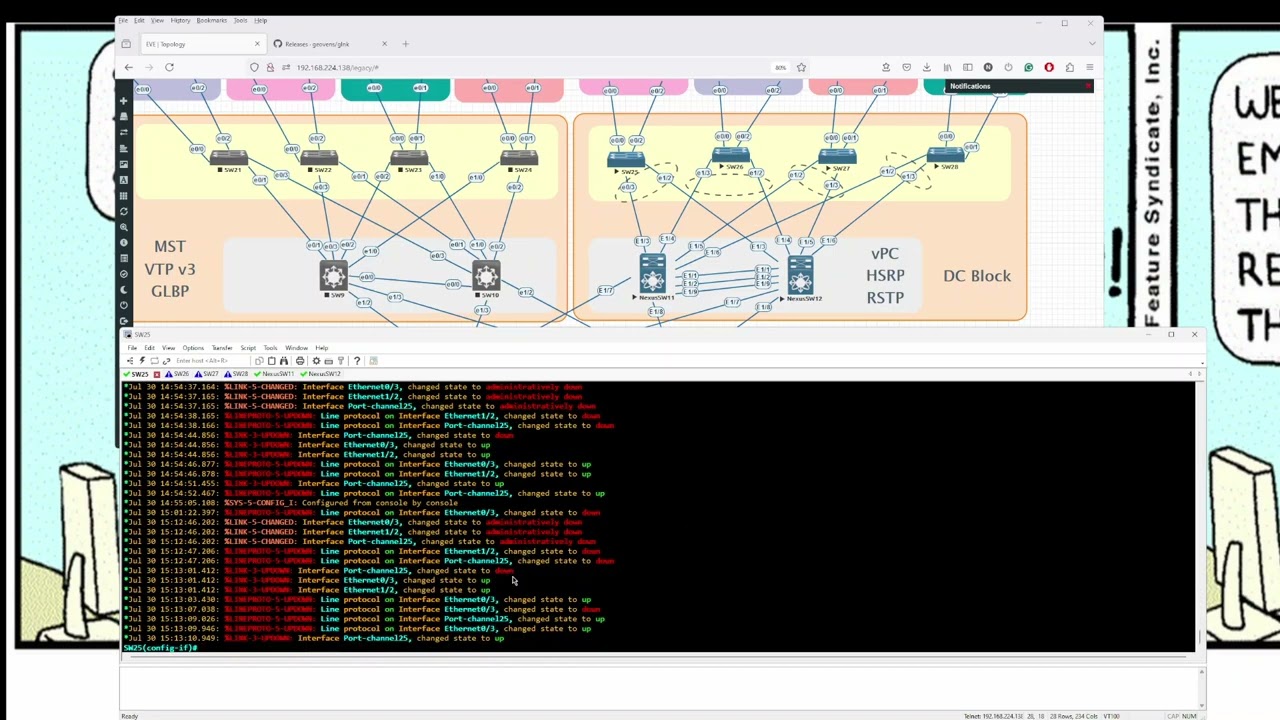Close the SW25 session tab

[157, 374]
